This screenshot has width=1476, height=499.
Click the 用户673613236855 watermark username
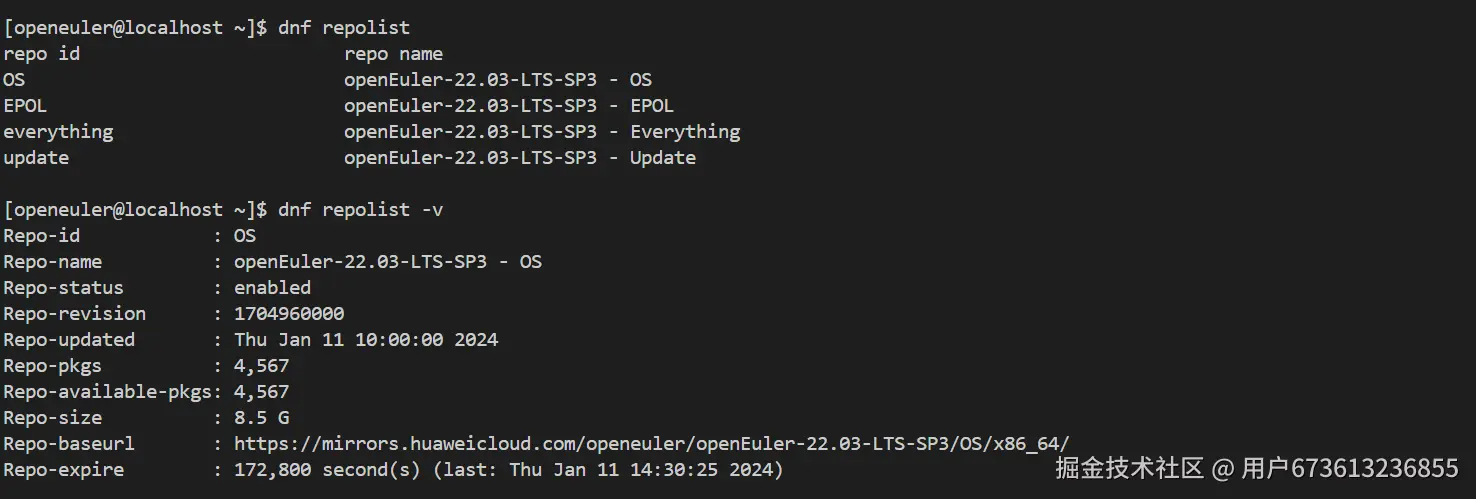coord(1349,468)
